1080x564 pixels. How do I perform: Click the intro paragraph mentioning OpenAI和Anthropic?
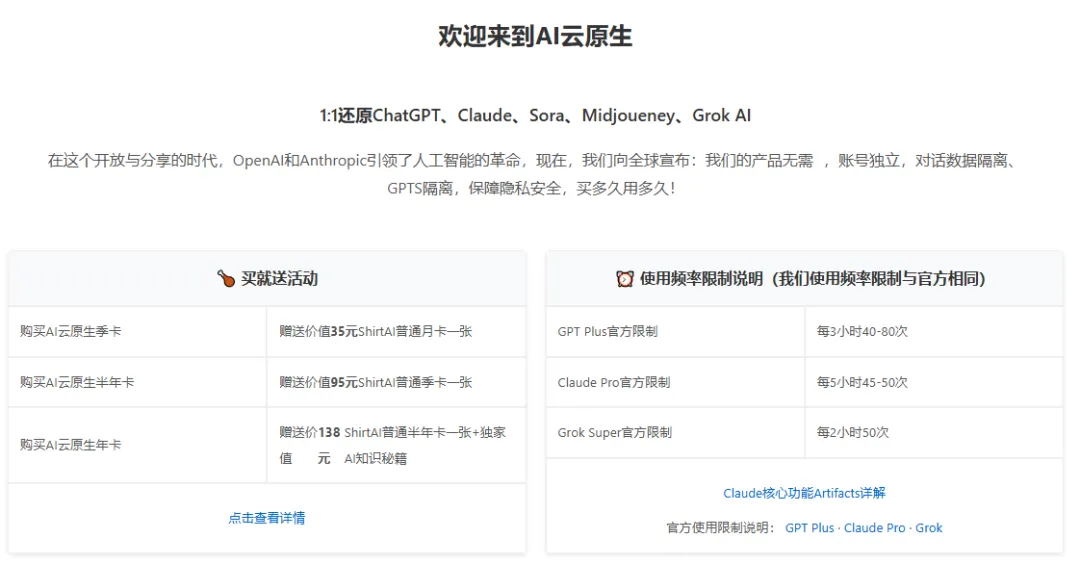pyautogui.click(x=534, y=174)
